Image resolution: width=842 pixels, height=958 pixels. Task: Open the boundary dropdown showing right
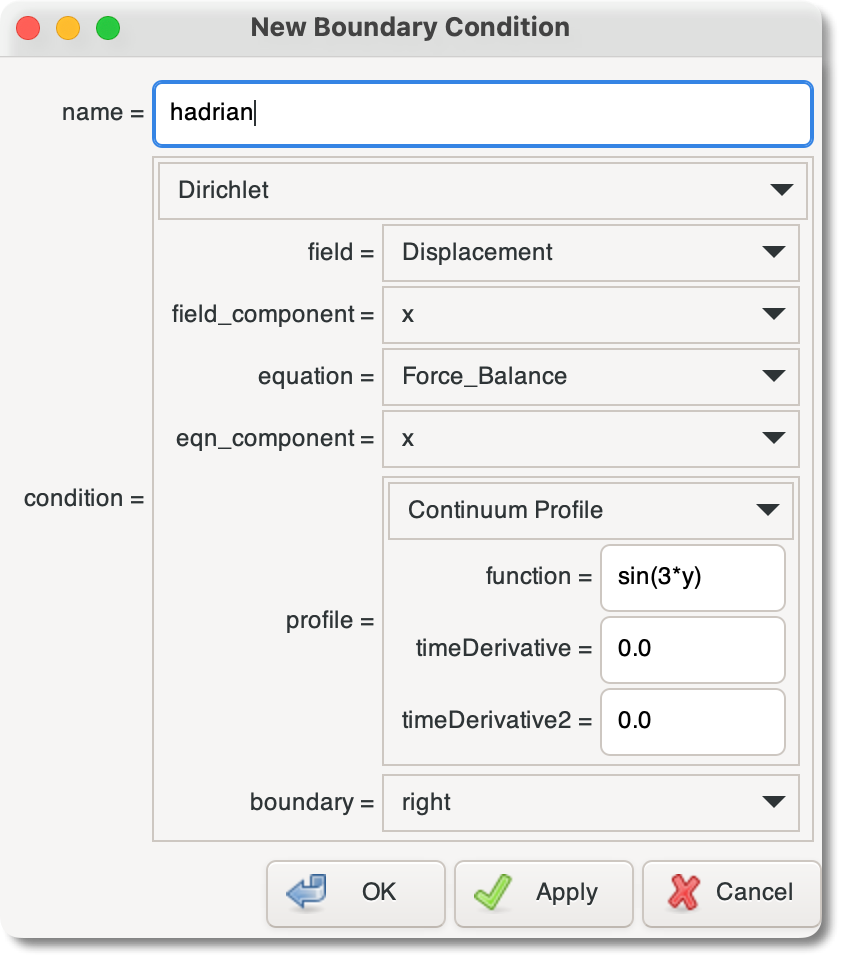pos(590,802)
